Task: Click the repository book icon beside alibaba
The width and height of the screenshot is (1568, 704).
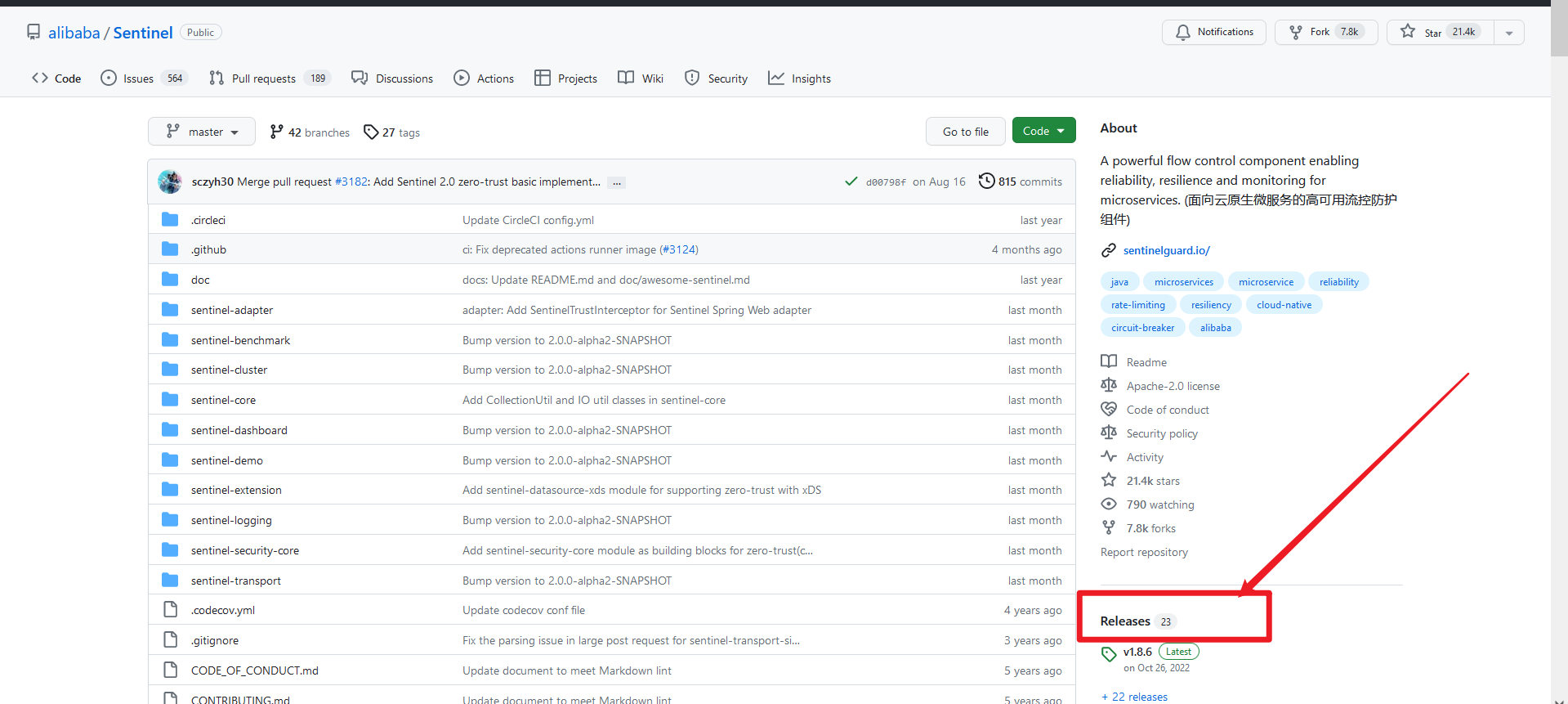Action: [34, 32]
